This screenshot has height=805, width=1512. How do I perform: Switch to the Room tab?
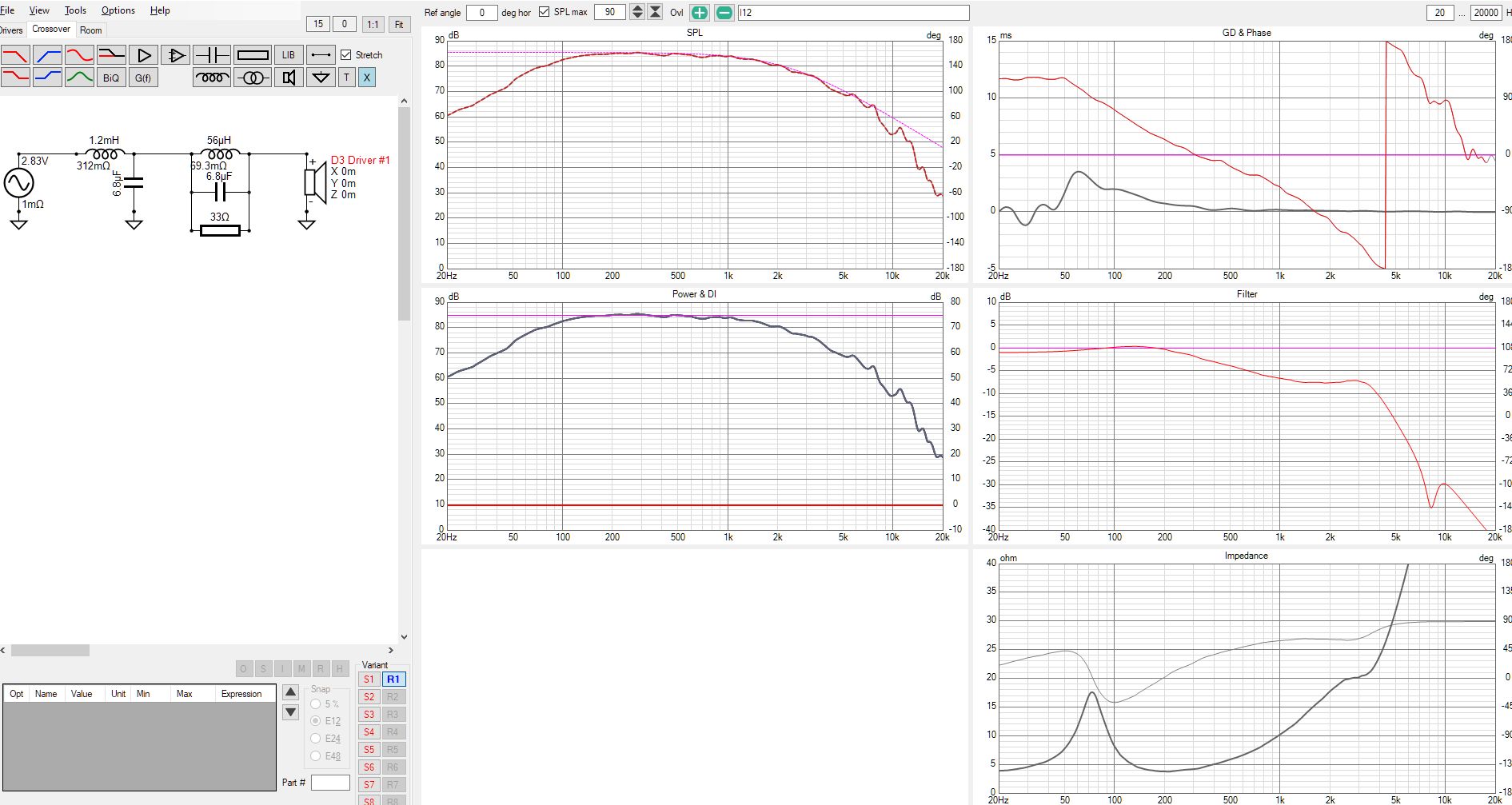click(x=90, y=30)
